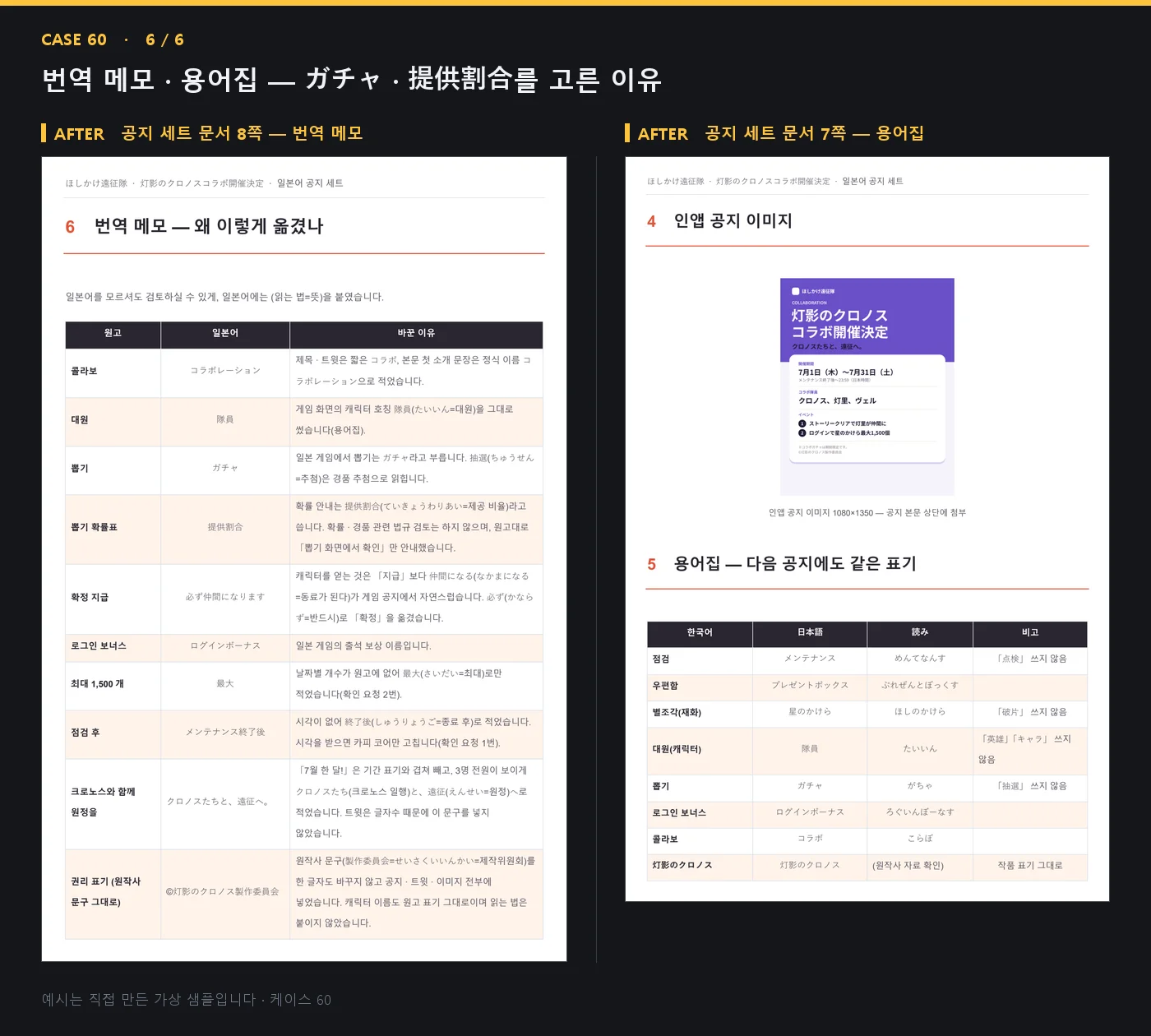Select the '별조각(재화)' glossary row
Viewport: 1151px width, 1036px height.
click(x=867, y=712)
